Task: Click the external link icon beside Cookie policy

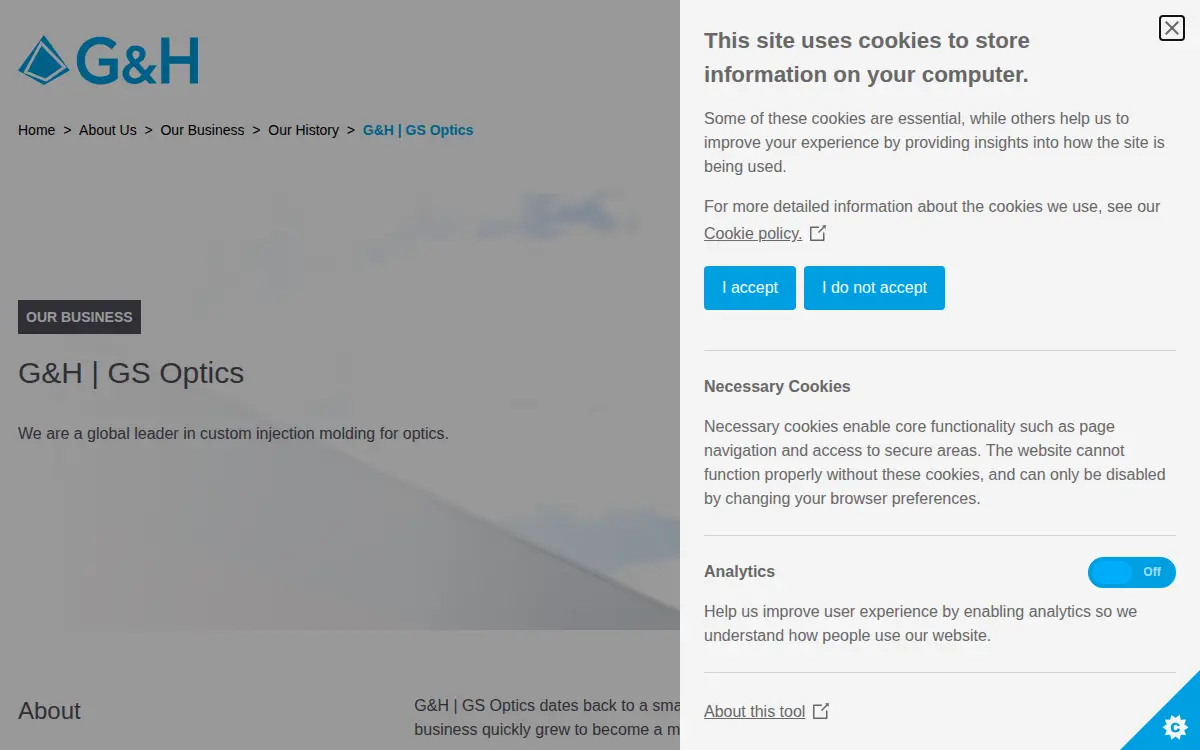Action: pyautogui.click(x=818, y=233)
